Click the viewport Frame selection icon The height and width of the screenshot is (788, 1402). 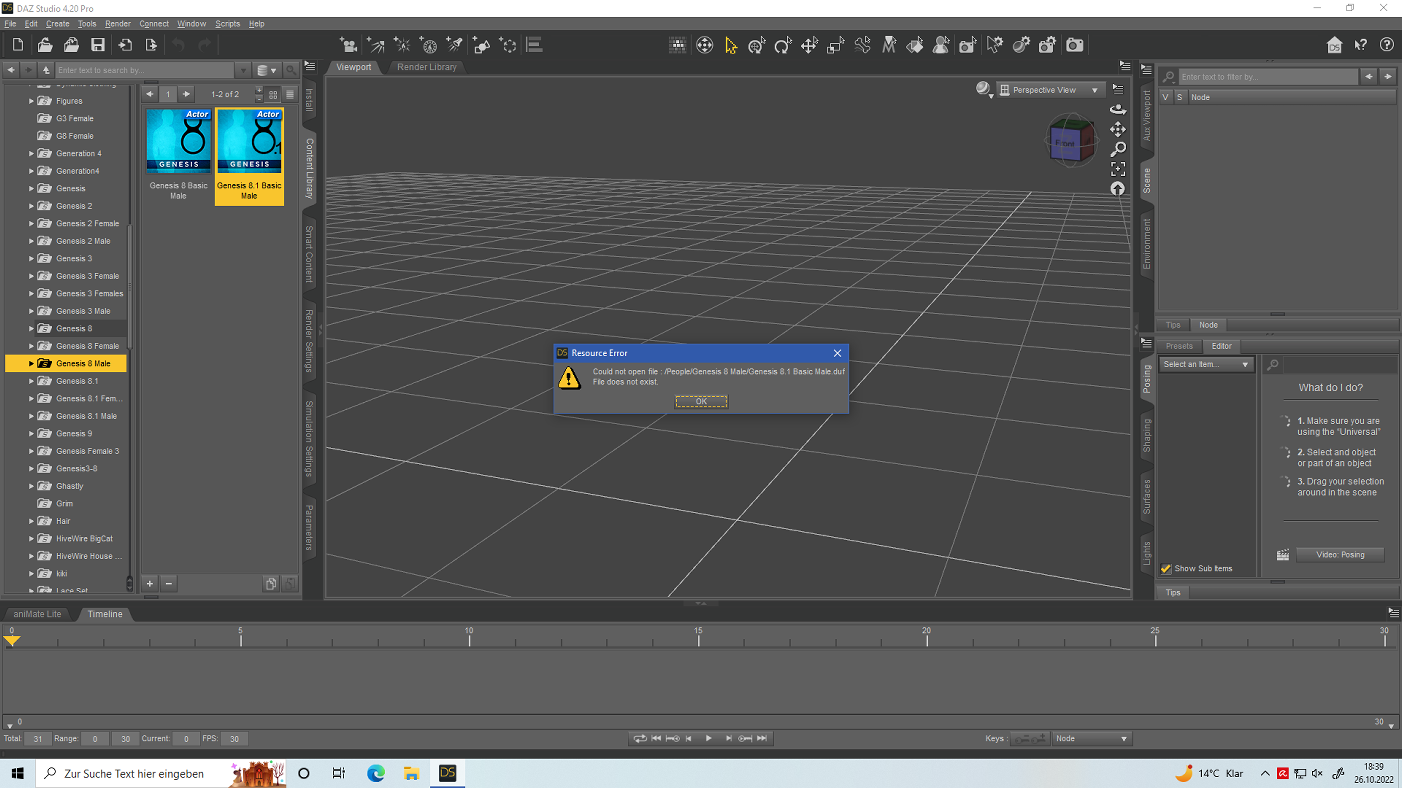click(x=1118, y=169)
